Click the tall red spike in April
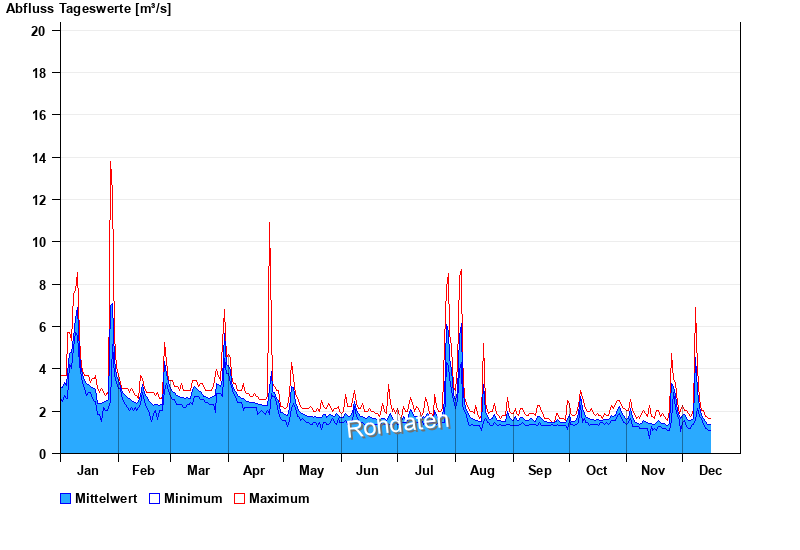 (269, 225)
